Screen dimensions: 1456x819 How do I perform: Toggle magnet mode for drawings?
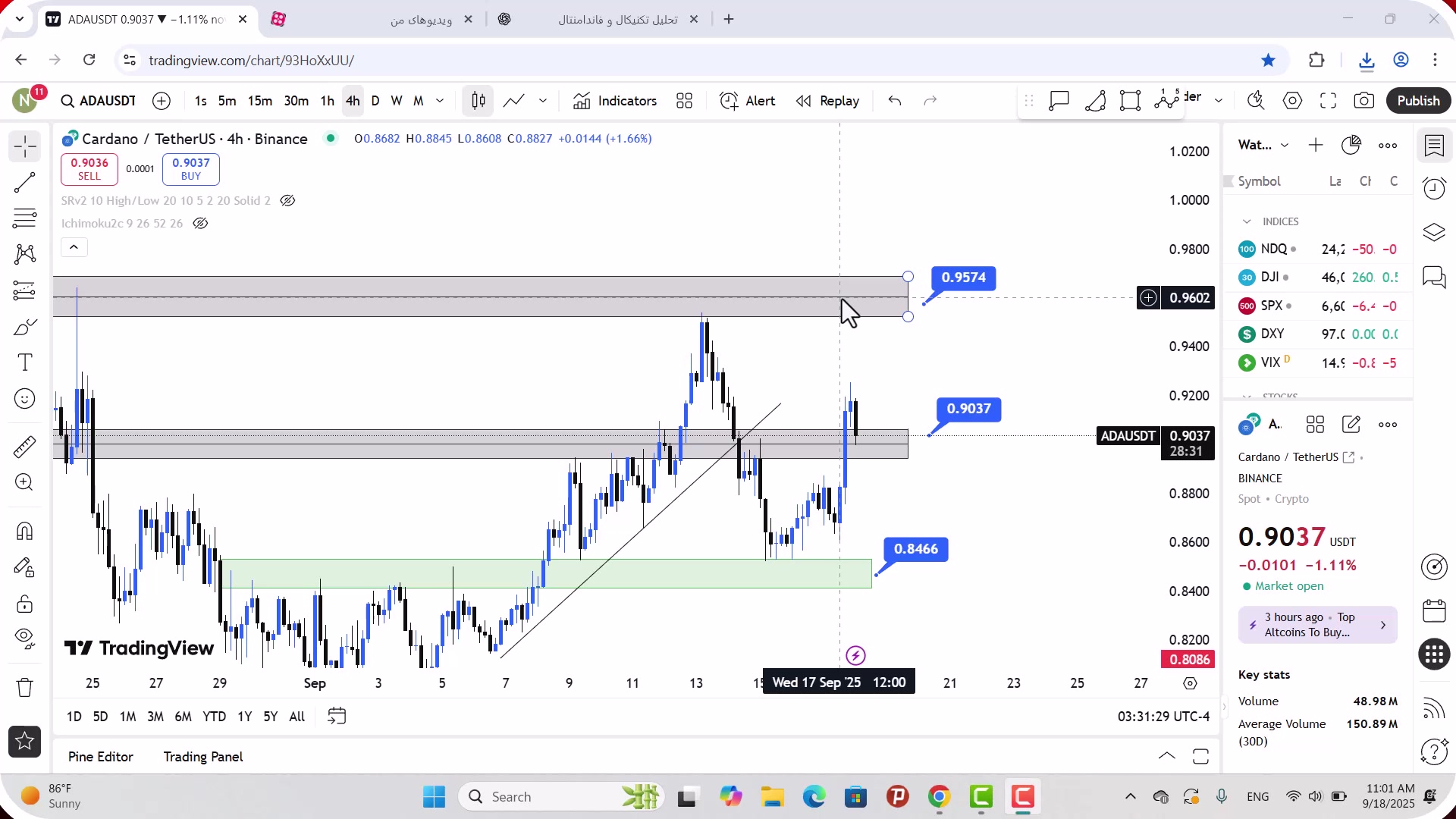tap(24, 531)
